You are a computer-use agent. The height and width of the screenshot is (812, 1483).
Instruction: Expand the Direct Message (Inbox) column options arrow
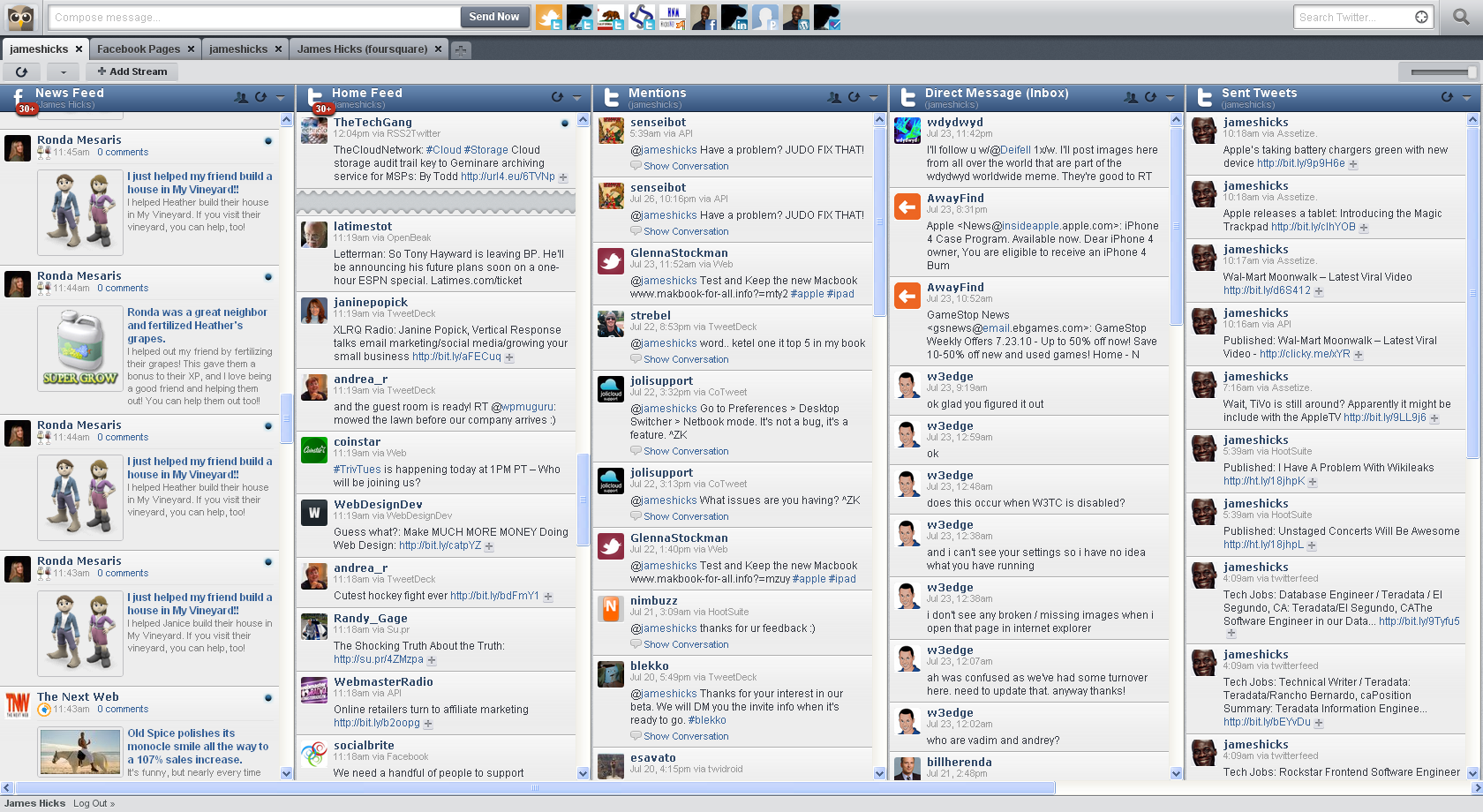point(1171,97)
